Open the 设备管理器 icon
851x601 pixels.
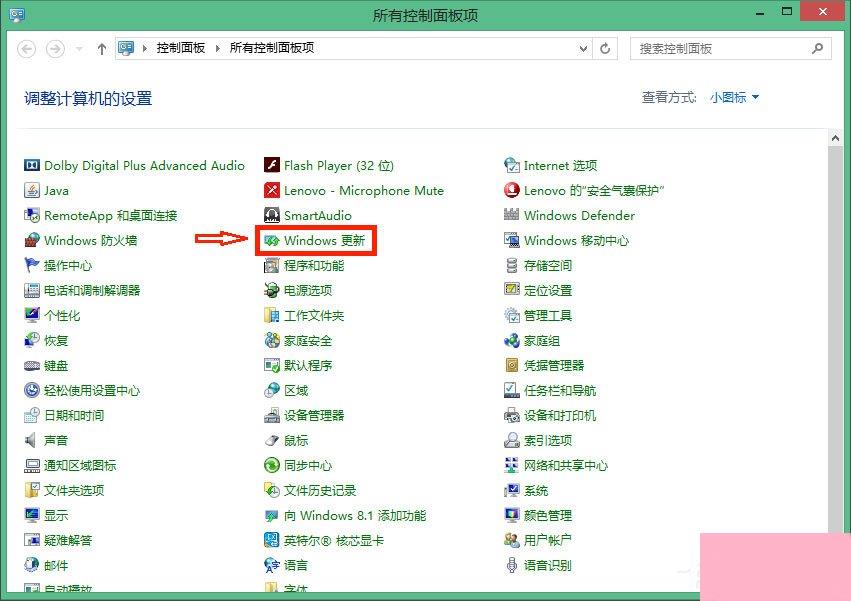pos(272,415)
